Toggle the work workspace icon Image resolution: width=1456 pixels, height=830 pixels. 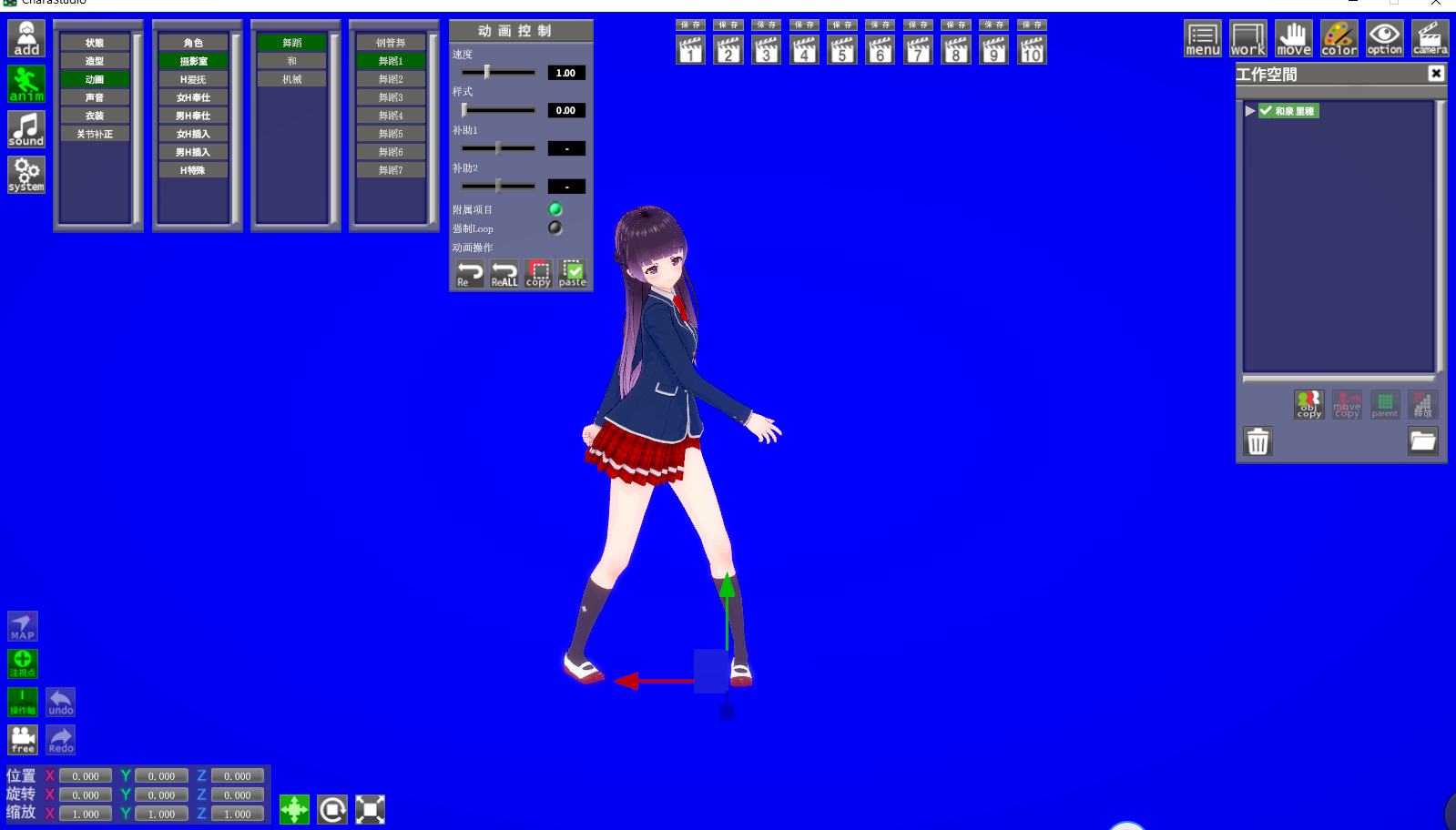[1248, 38]
